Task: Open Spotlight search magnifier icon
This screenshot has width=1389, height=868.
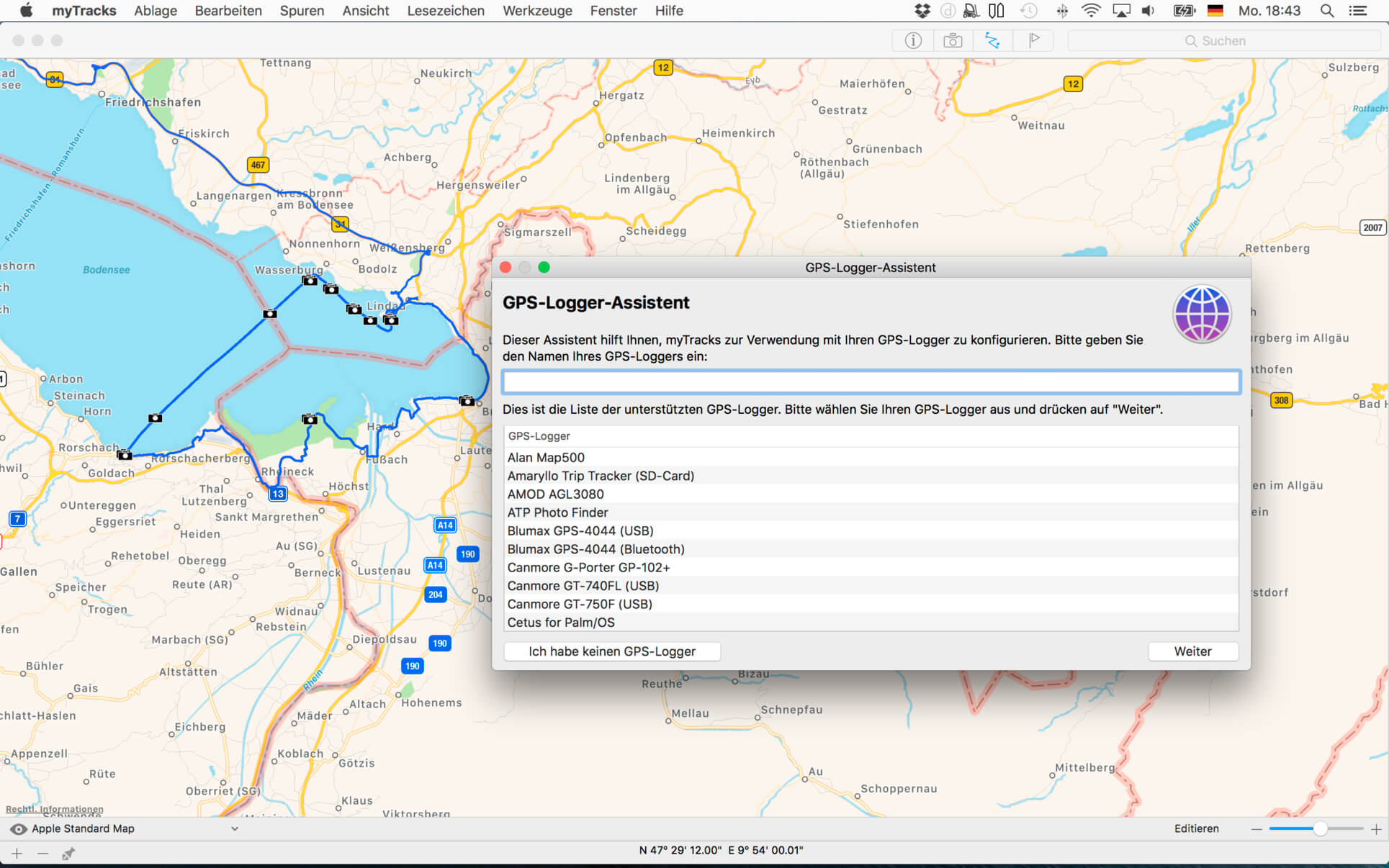Action: click(1326, 11)
